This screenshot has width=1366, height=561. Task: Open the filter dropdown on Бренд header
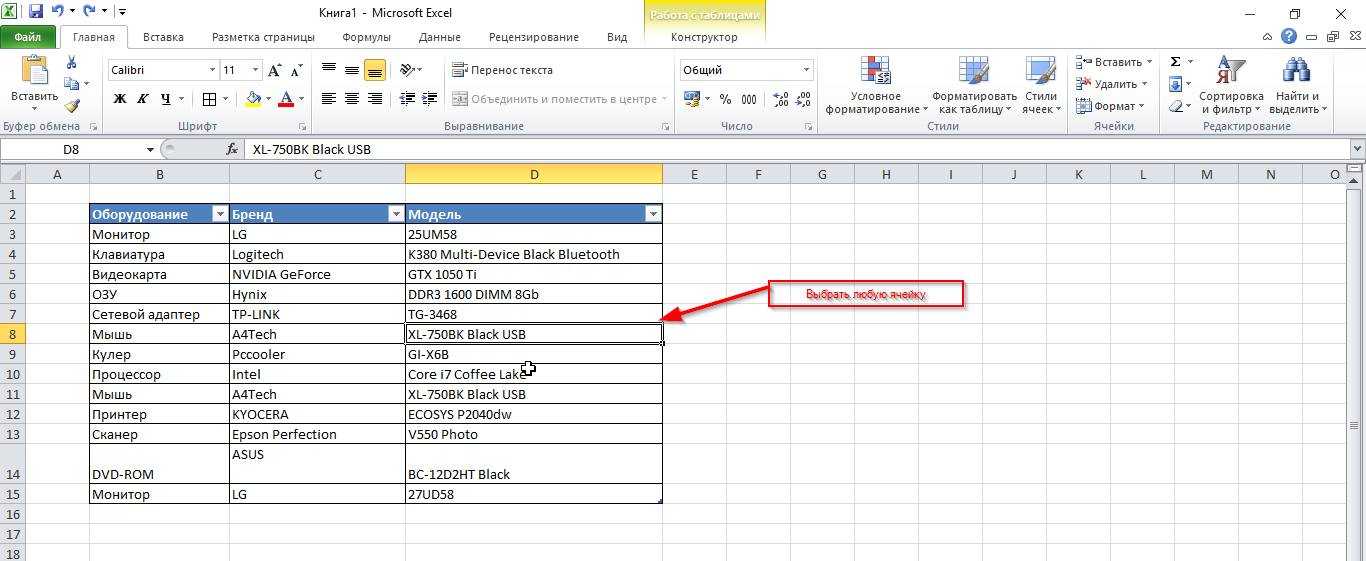click(396, 214)
